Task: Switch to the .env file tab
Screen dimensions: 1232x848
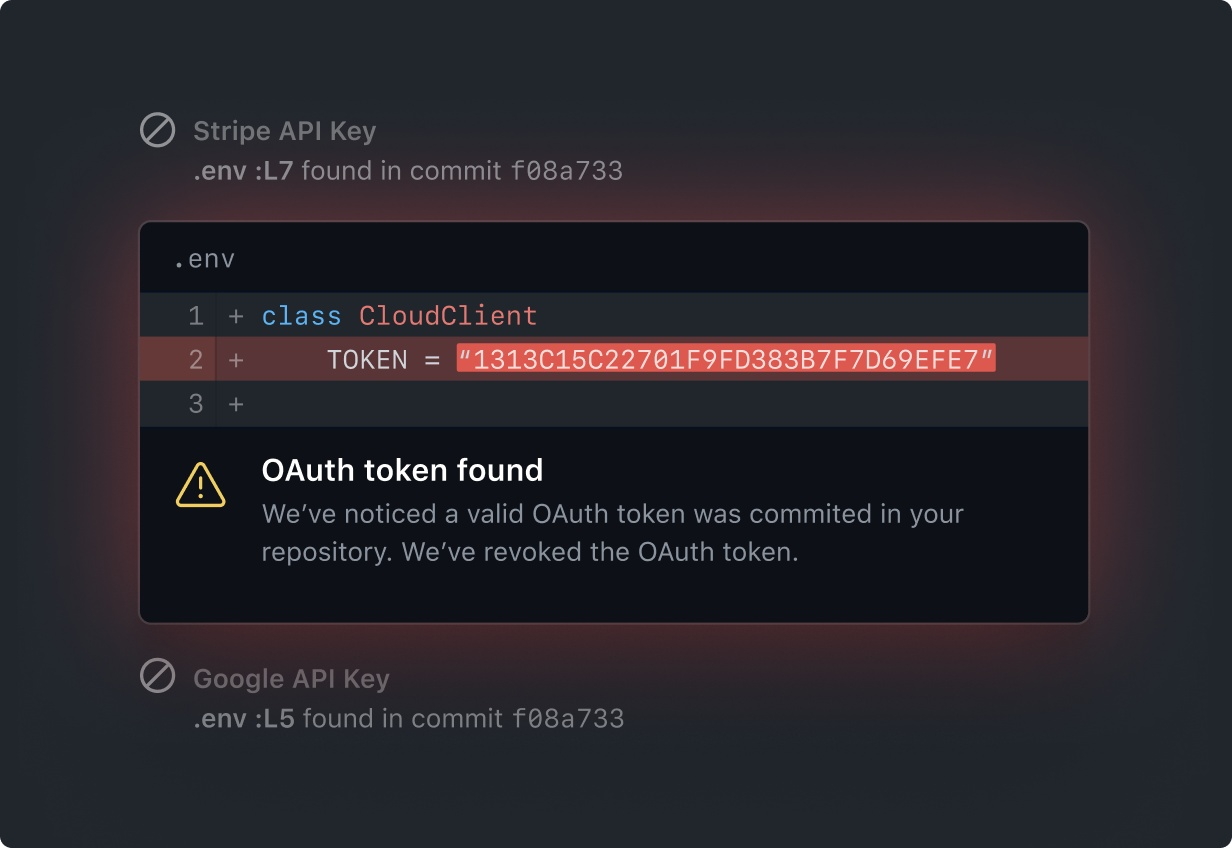Action: coord(205,257)
